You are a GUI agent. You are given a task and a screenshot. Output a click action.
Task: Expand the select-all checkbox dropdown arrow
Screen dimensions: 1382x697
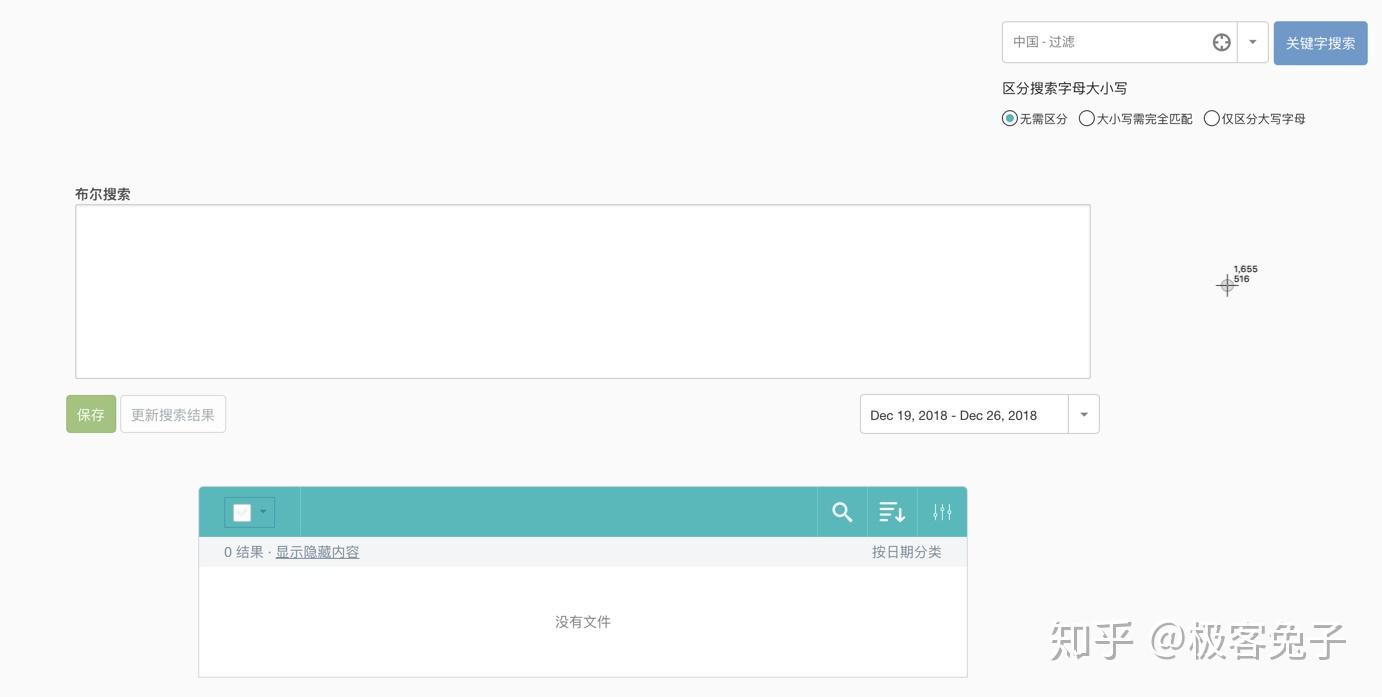tap(263, 512)
